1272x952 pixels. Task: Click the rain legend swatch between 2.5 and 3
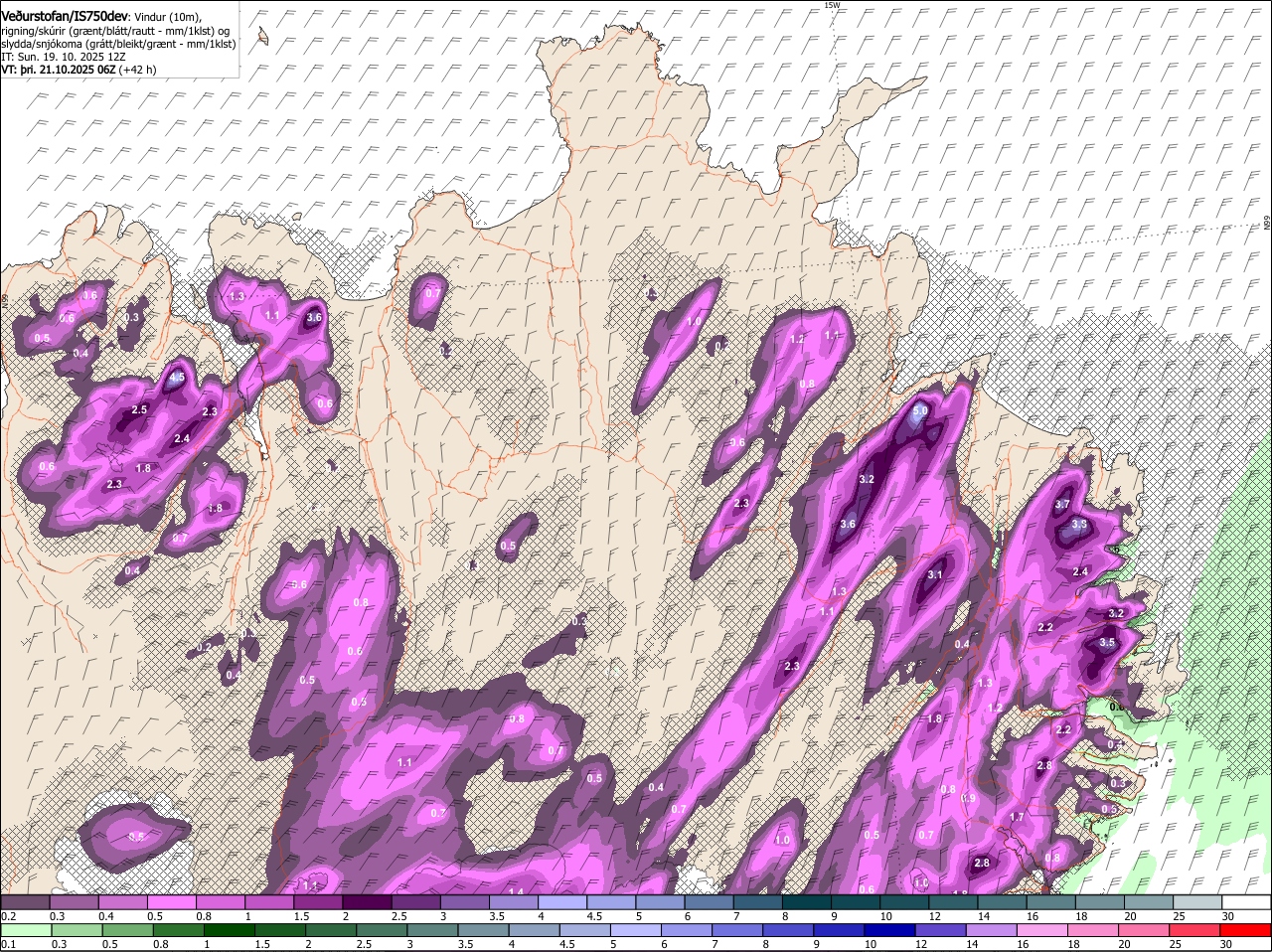tap(382, 931)
